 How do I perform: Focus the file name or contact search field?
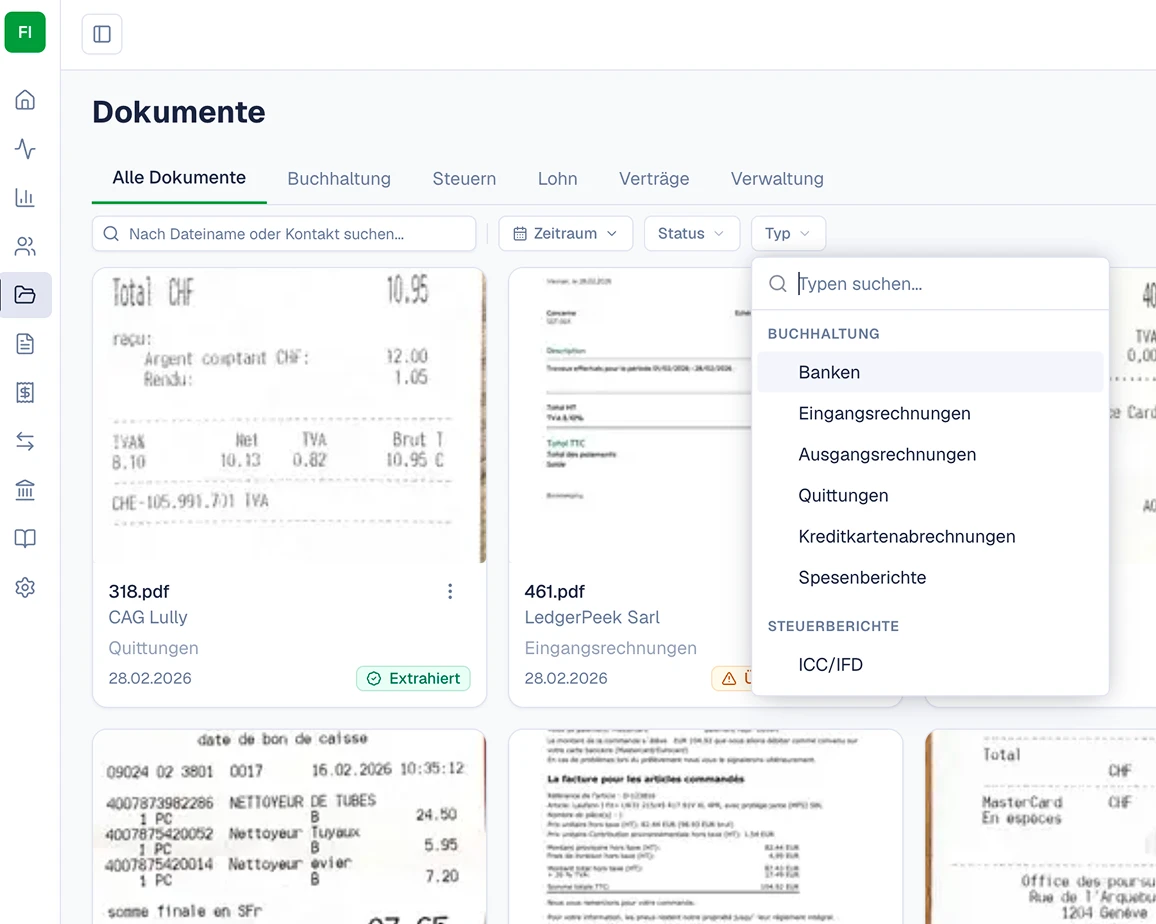pyautogui.click(x=284, y=234)
